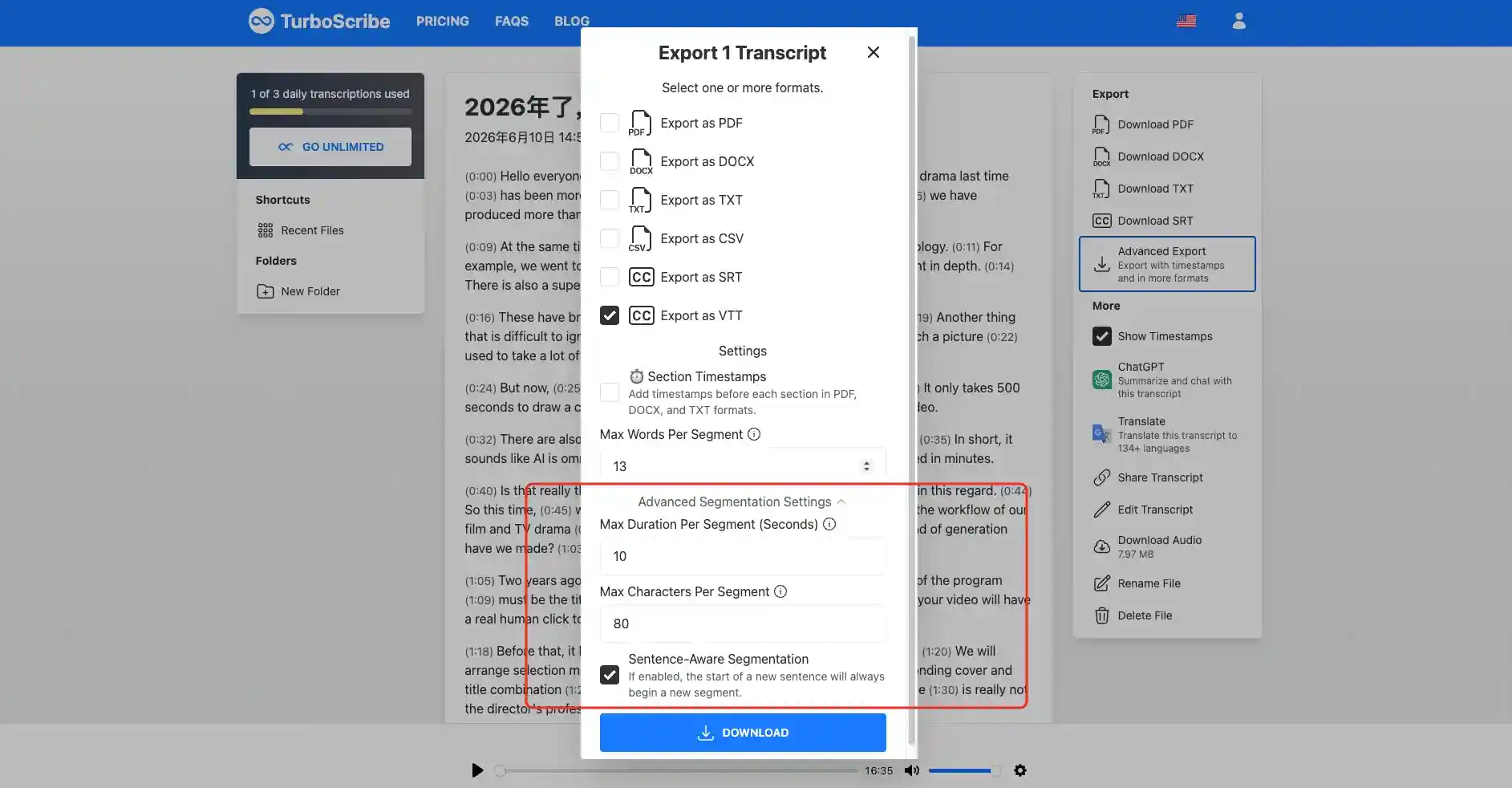Click the dialog vertical scrollbar
The width and height of the screenshot is (1512, 788).
[x=911, y=391]
